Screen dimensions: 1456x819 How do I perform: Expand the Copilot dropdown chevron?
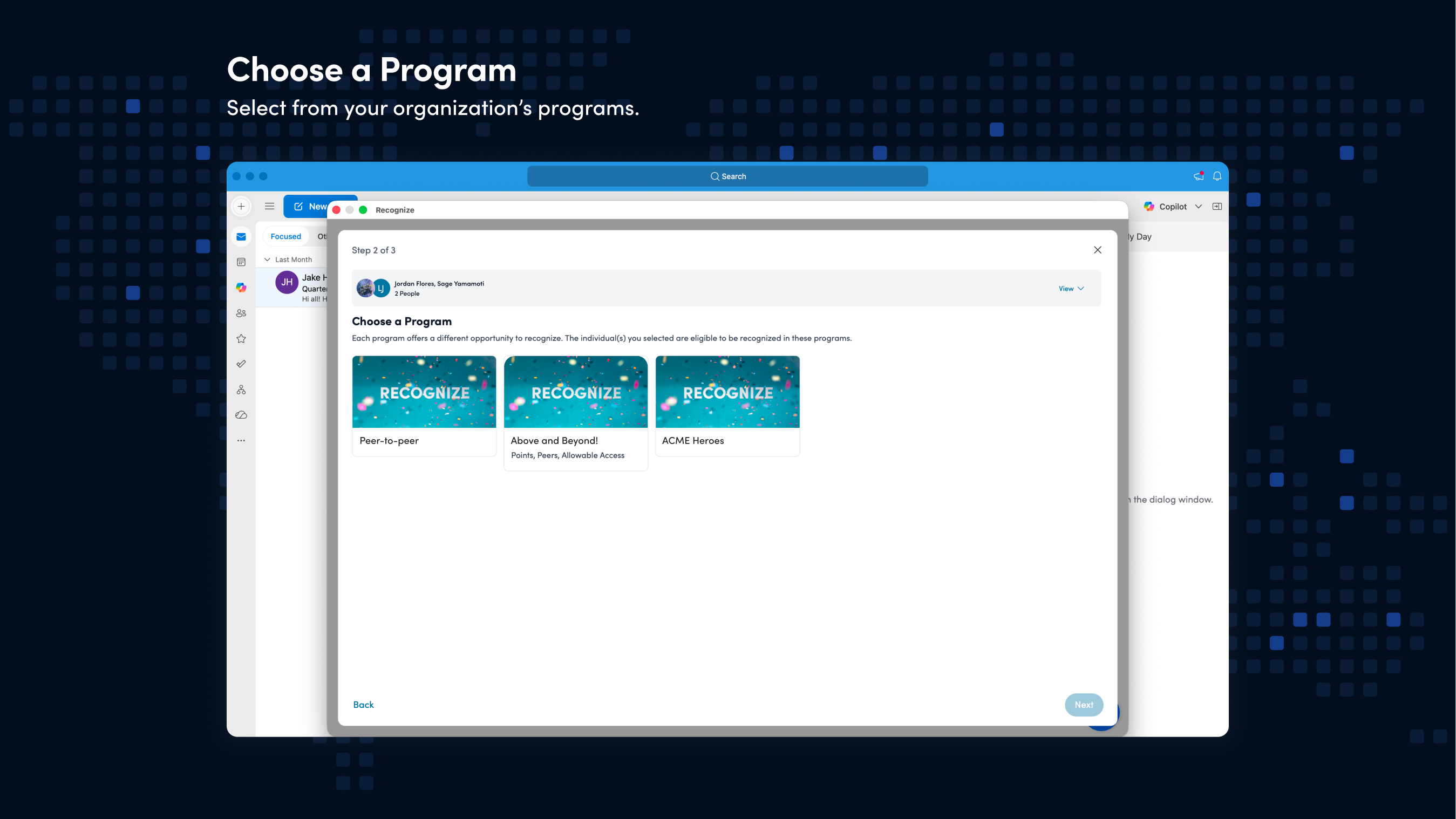(1198, 206)
